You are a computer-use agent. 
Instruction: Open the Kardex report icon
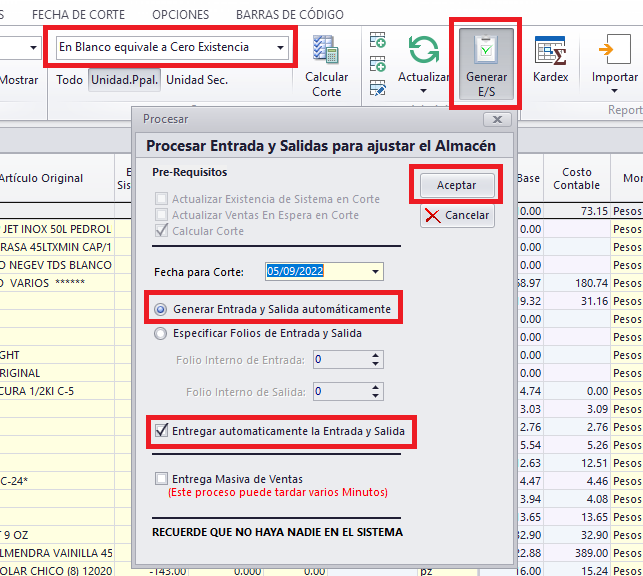[x=551, y=50]
